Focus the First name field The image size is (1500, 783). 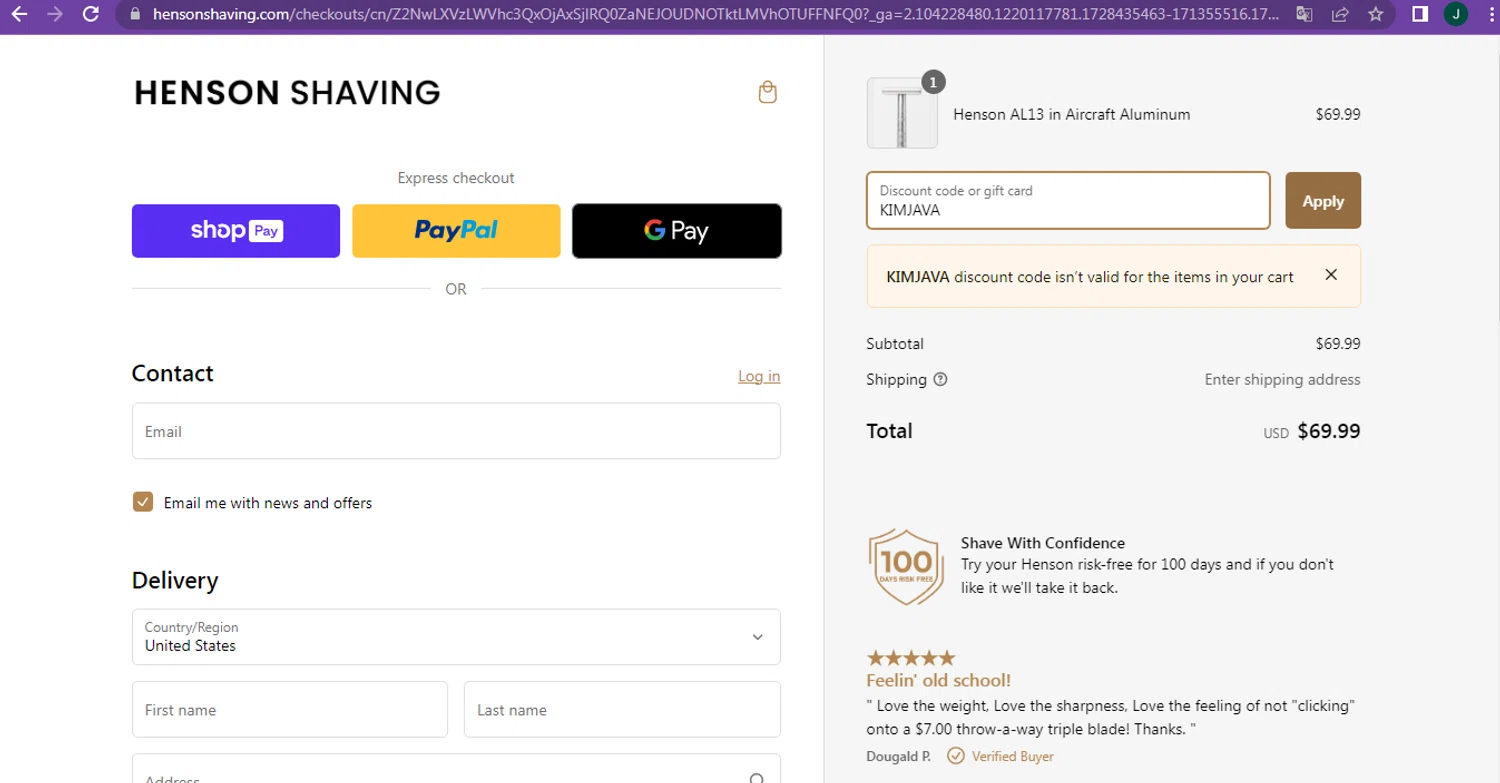290,710
